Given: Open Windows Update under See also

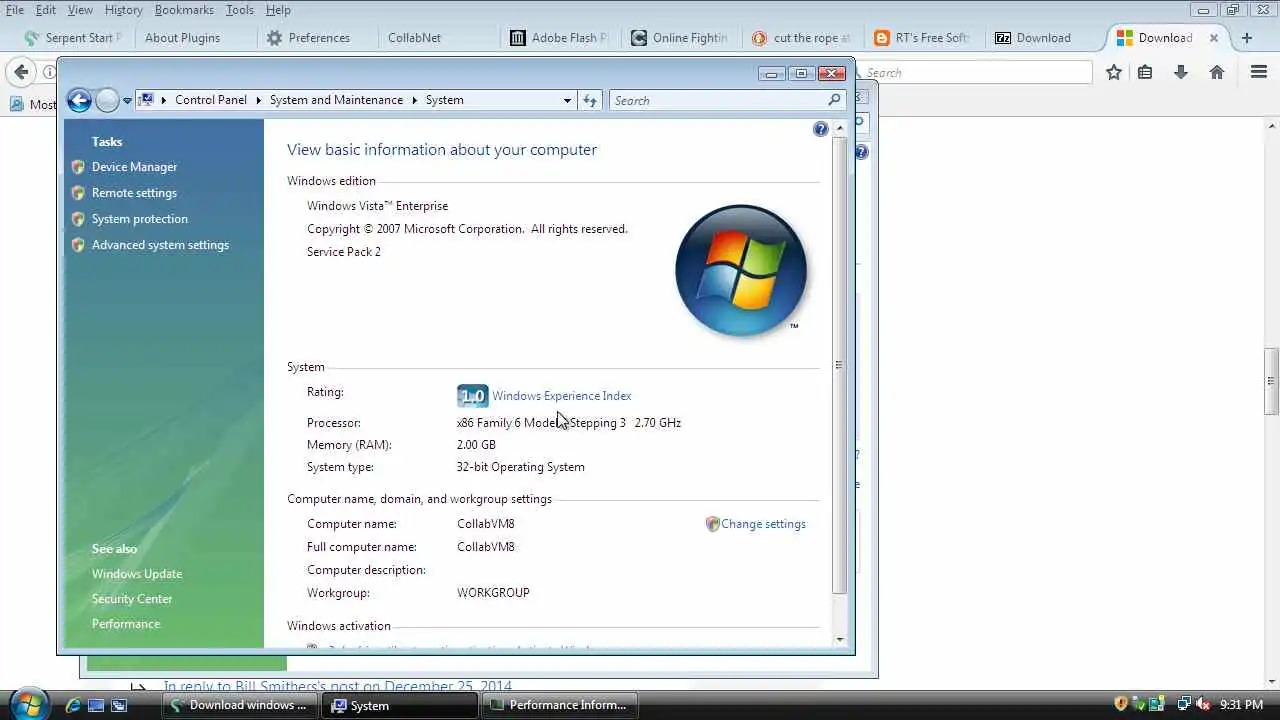Looking at the screenshot, I should pos(137,574).
